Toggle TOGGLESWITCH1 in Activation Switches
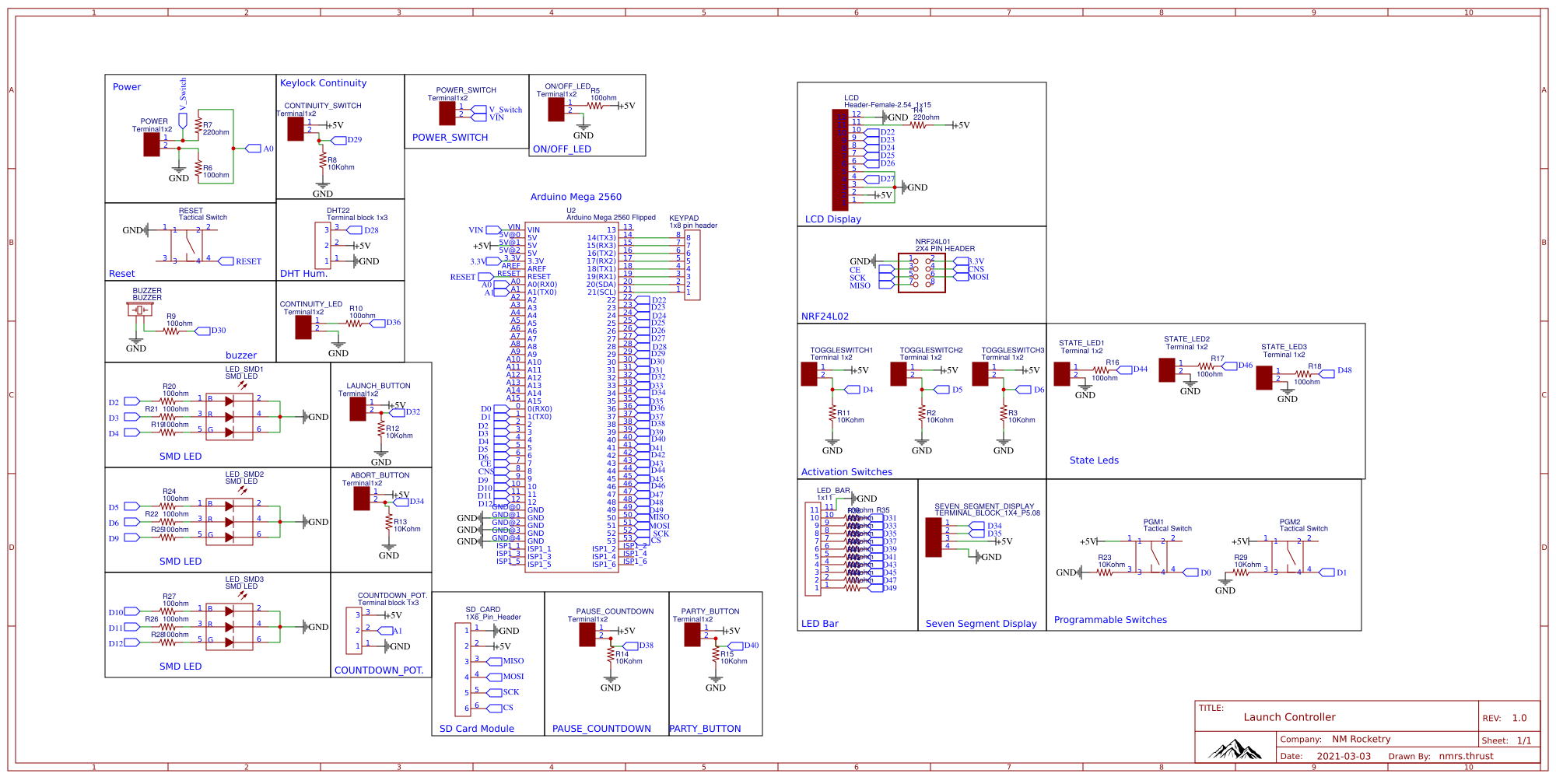Image resolution: width=1556 pixels, height=784 pixels. pyautogui.click(x=810, y=374)
